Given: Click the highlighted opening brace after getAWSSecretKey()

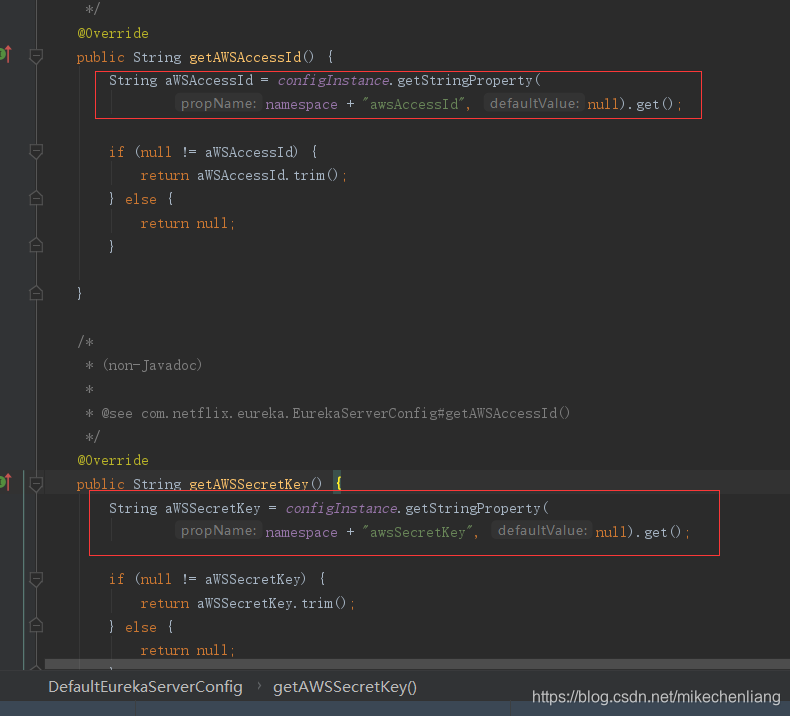Looking at the screenshot, I should click(338, 483).
